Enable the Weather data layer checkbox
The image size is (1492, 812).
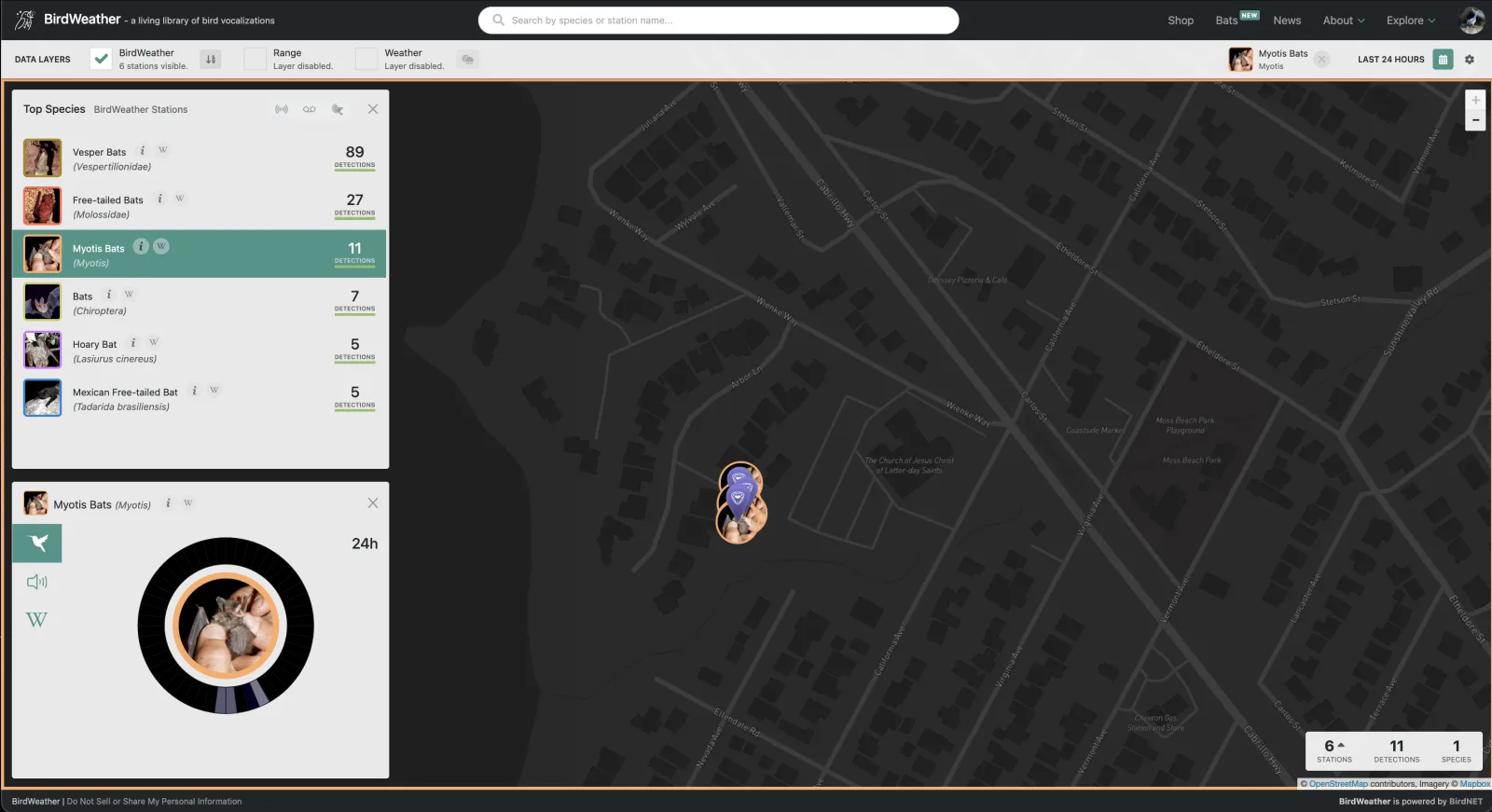pyautogui.click(x=366, y=59)
